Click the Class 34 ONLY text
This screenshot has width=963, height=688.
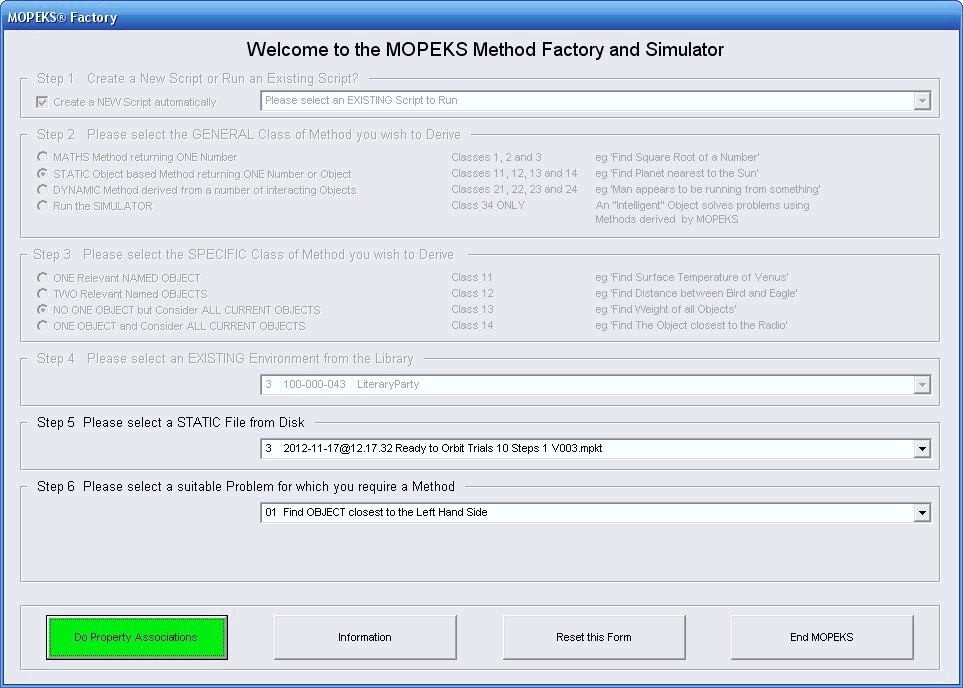pos(488,205)
